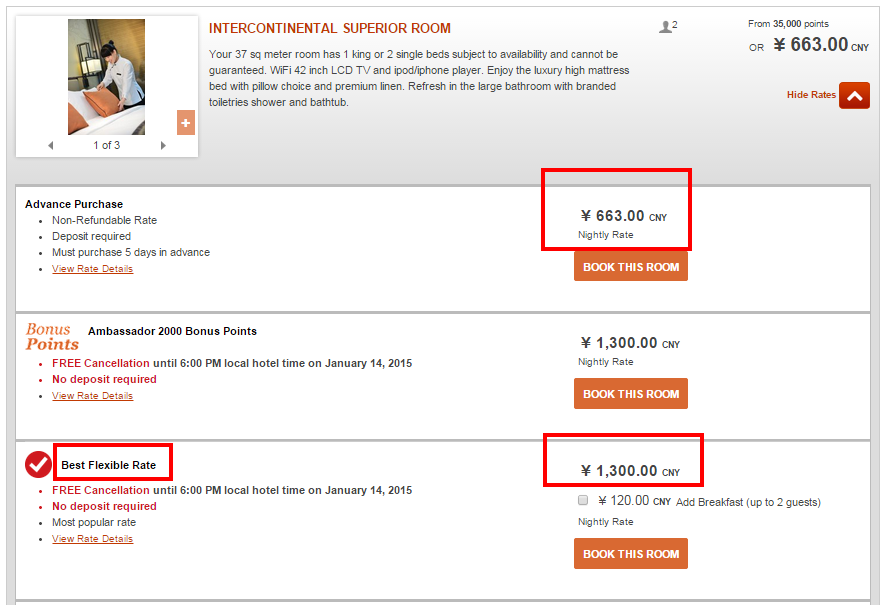
Task: Enlarge room photo with plus icon
Action: click(x=186, y=122)
